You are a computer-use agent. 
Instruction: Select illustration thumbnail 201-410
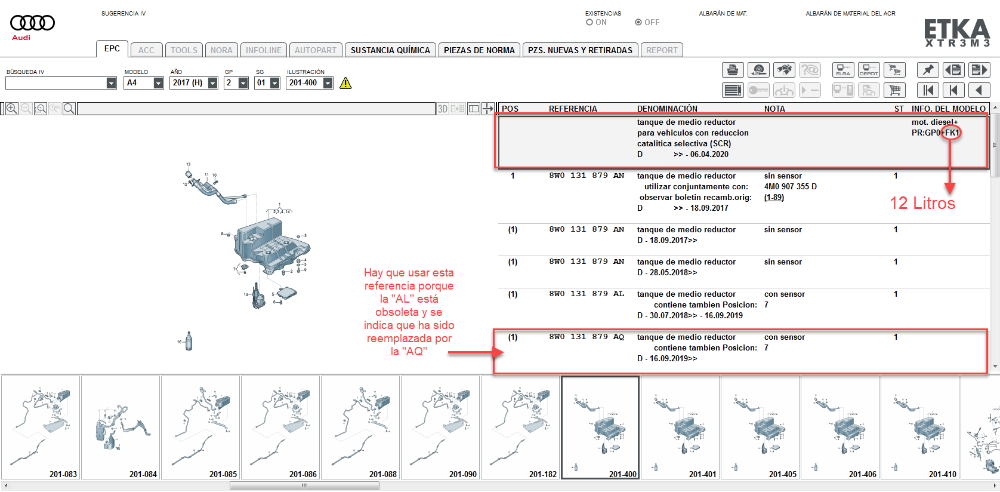click(919, 428)
